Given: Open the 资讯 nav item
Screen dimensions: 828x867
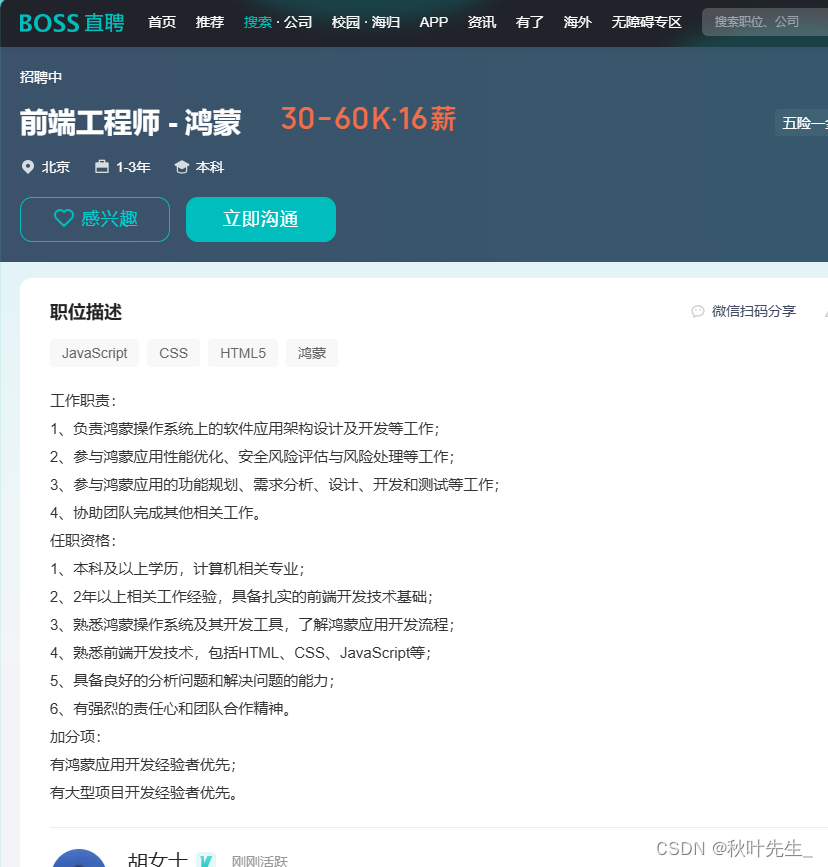Looking at the screenshot, I should pyautogui.click(x=482, y=22).
